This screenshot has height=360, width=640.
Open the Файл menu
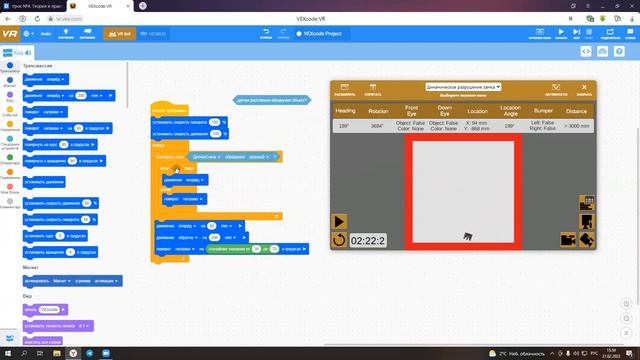click(46, 34)
